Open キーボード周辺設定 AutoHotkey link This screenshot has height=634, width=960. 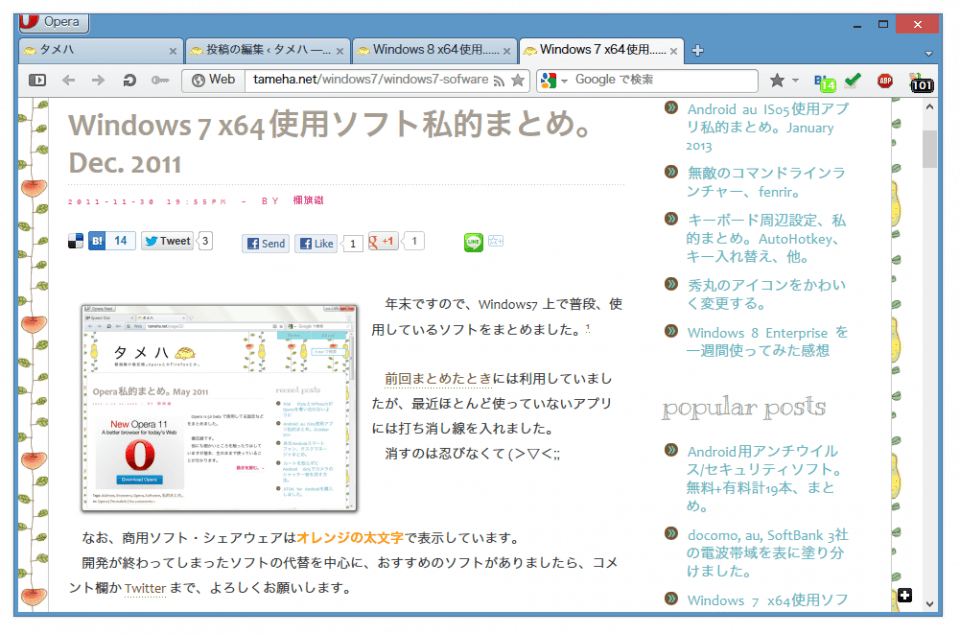tap(765, 239)
